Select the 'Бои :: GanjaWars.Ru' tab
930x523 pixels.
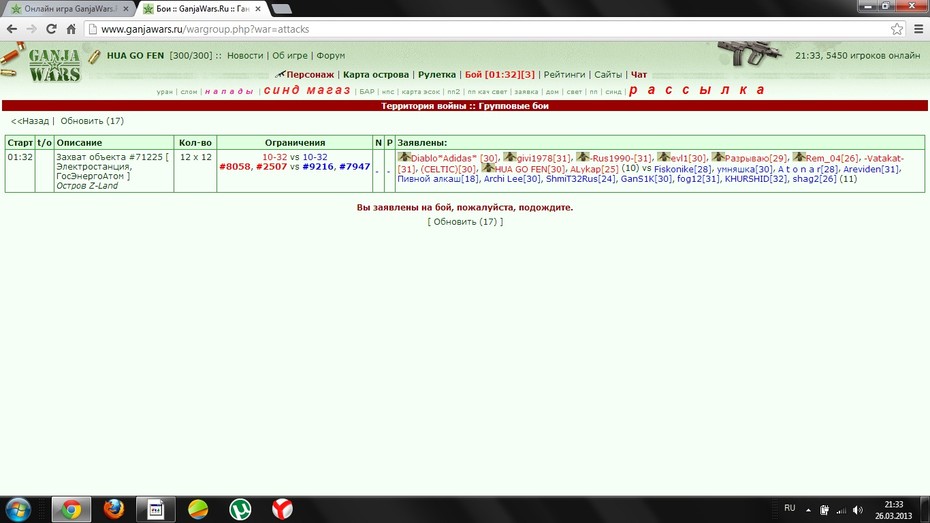click(202, 9)
